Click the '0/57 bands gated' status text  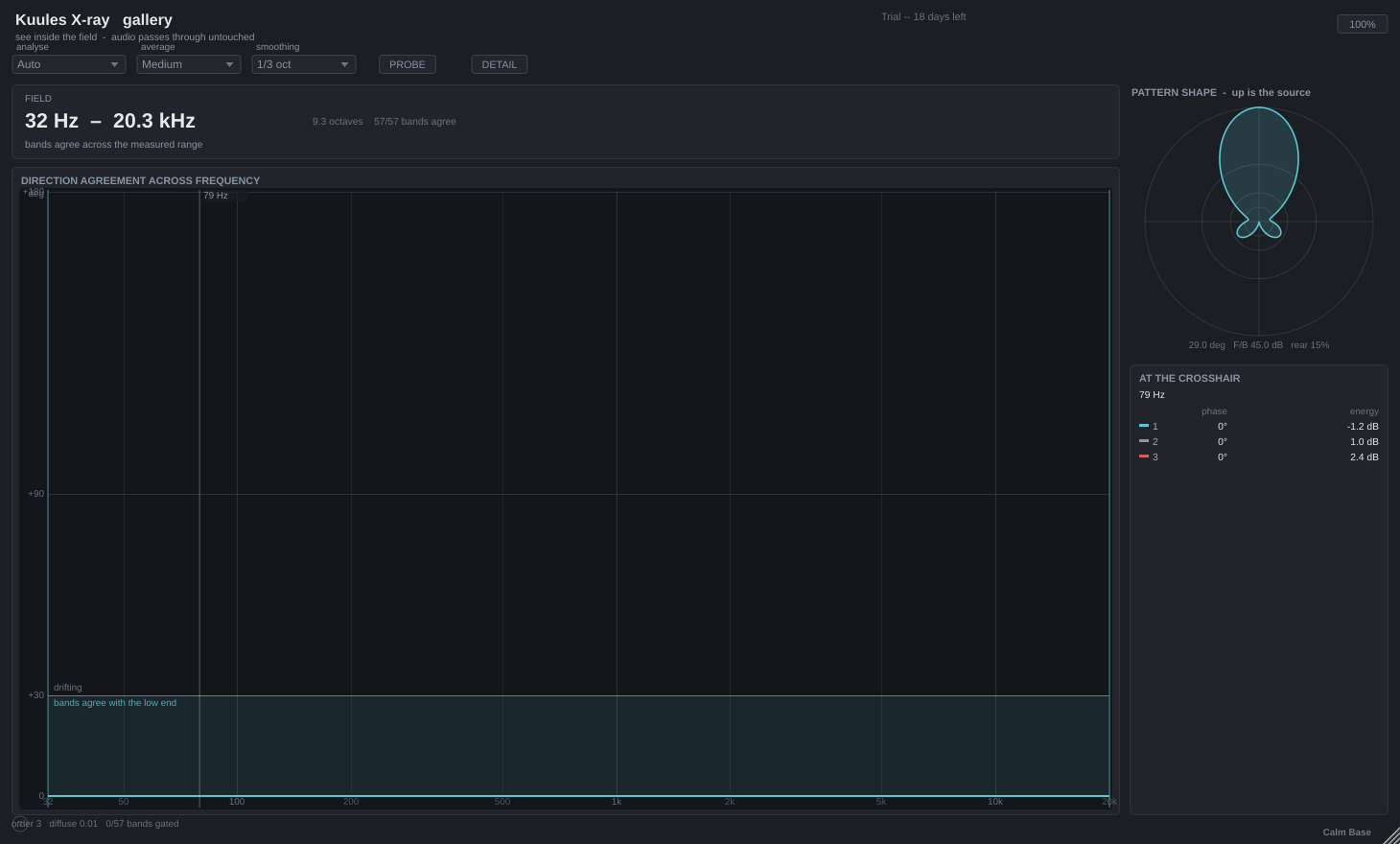click(x=142, y=824)
